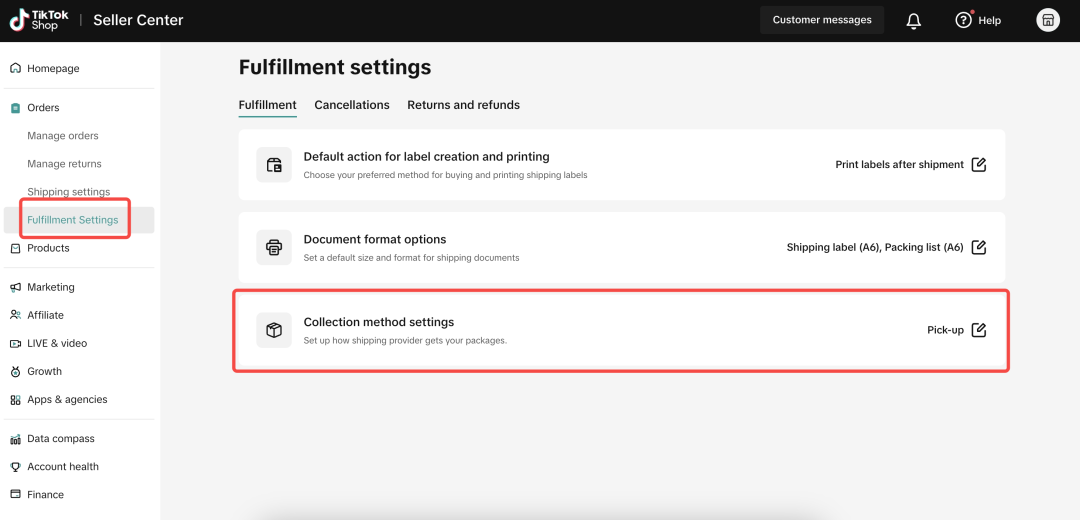Go to Homepage in sidebar
The width and height of the screenshot is (1080, 520).
point(53,69)
